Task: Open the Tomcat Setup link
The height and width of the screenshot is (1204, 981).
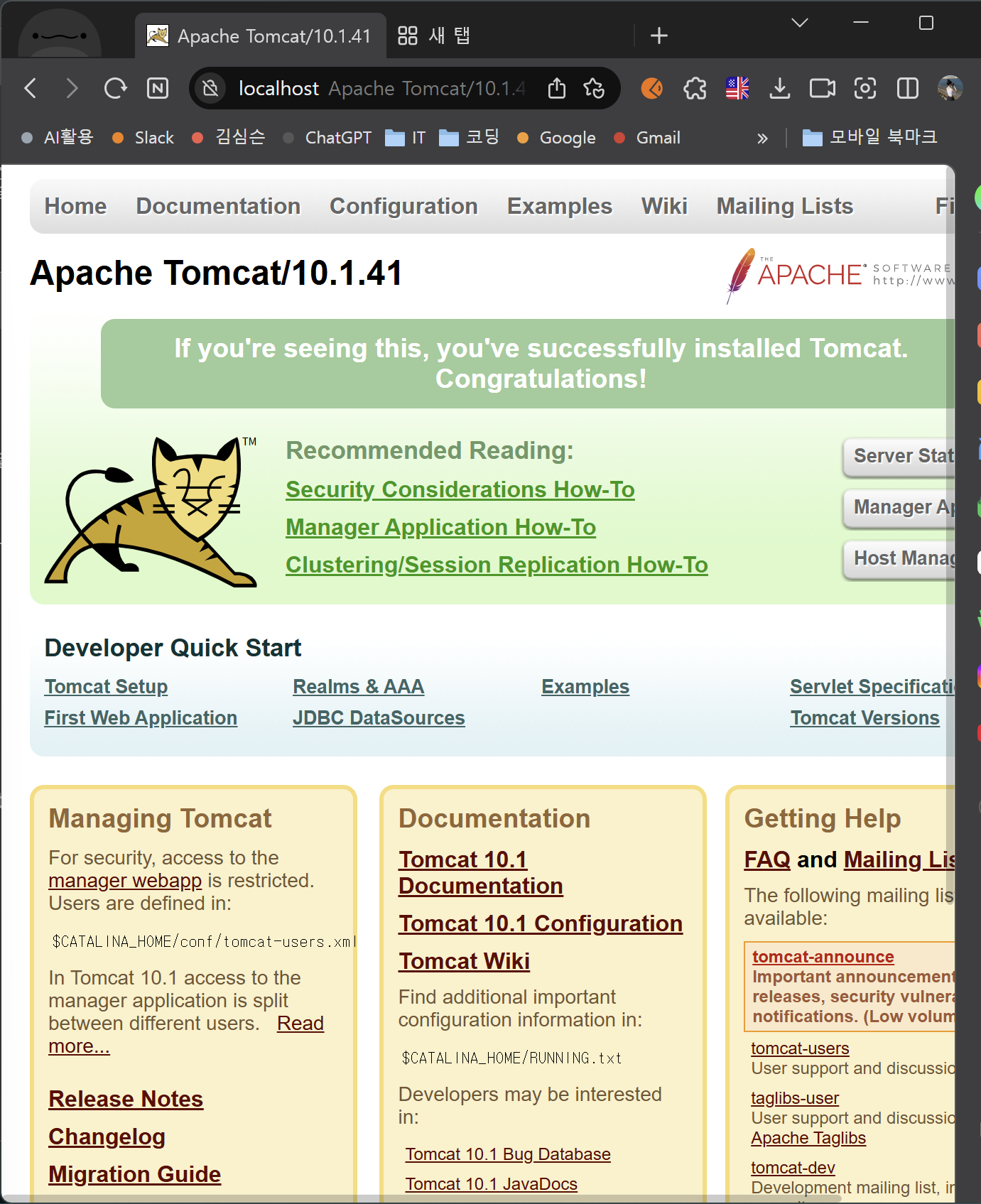Action: (106, 687)
